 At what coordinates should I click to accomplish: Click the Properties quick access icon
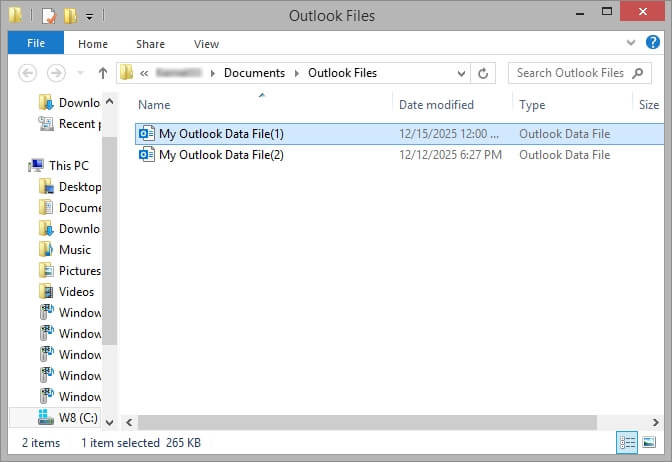[x=49, y=16]
